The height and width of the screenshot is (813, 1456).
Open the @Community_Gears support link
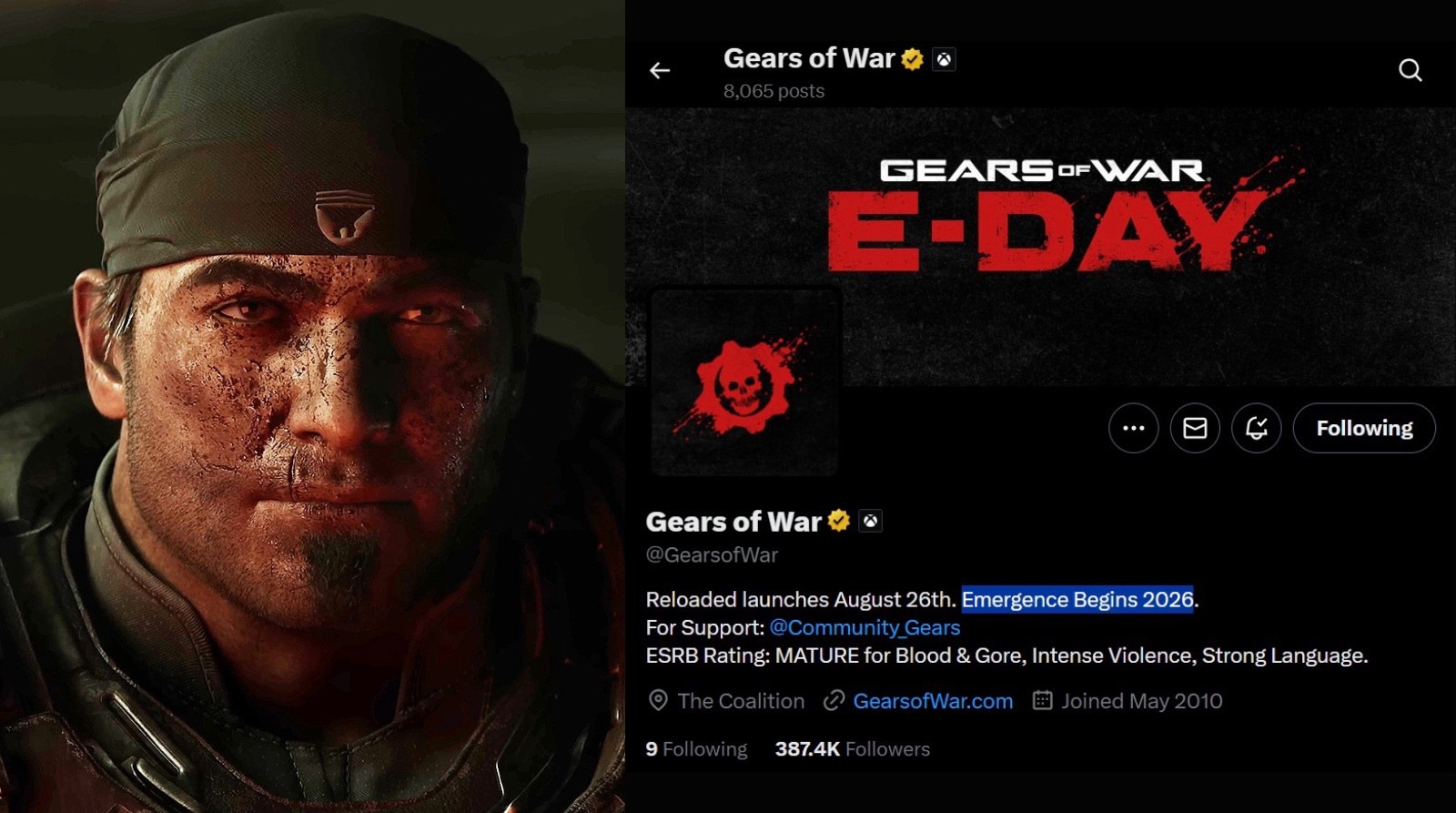[864, 627]
